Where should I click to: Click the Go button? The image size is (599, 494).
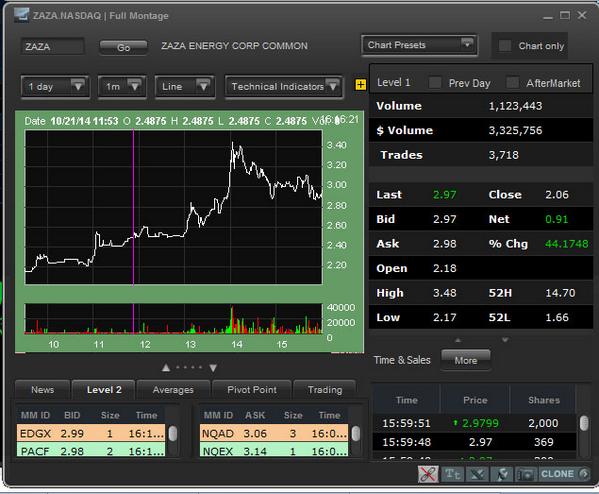tap(123, 47)
